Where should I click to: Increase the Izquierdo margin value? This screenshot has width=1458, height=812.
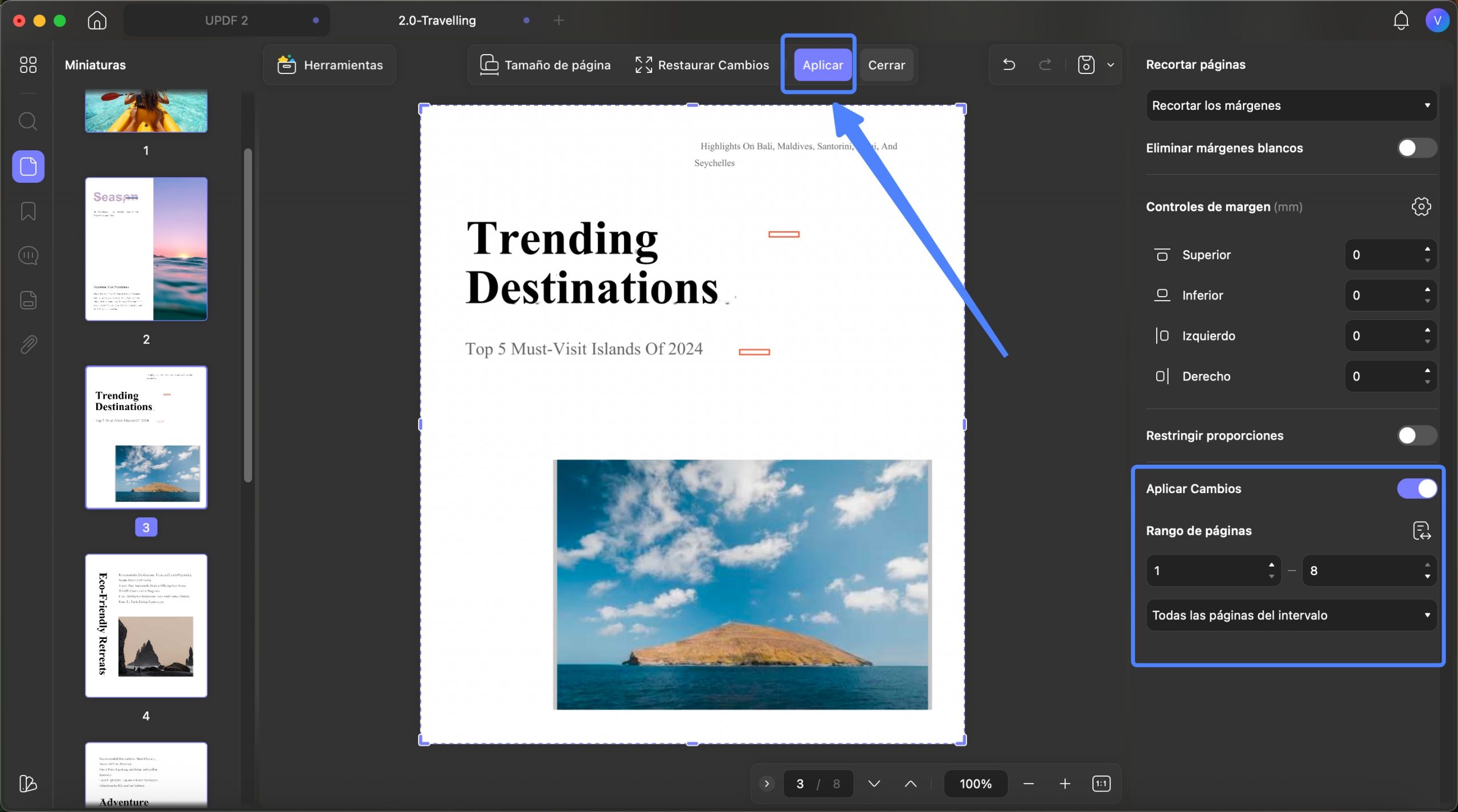(x=1427, y=330)
